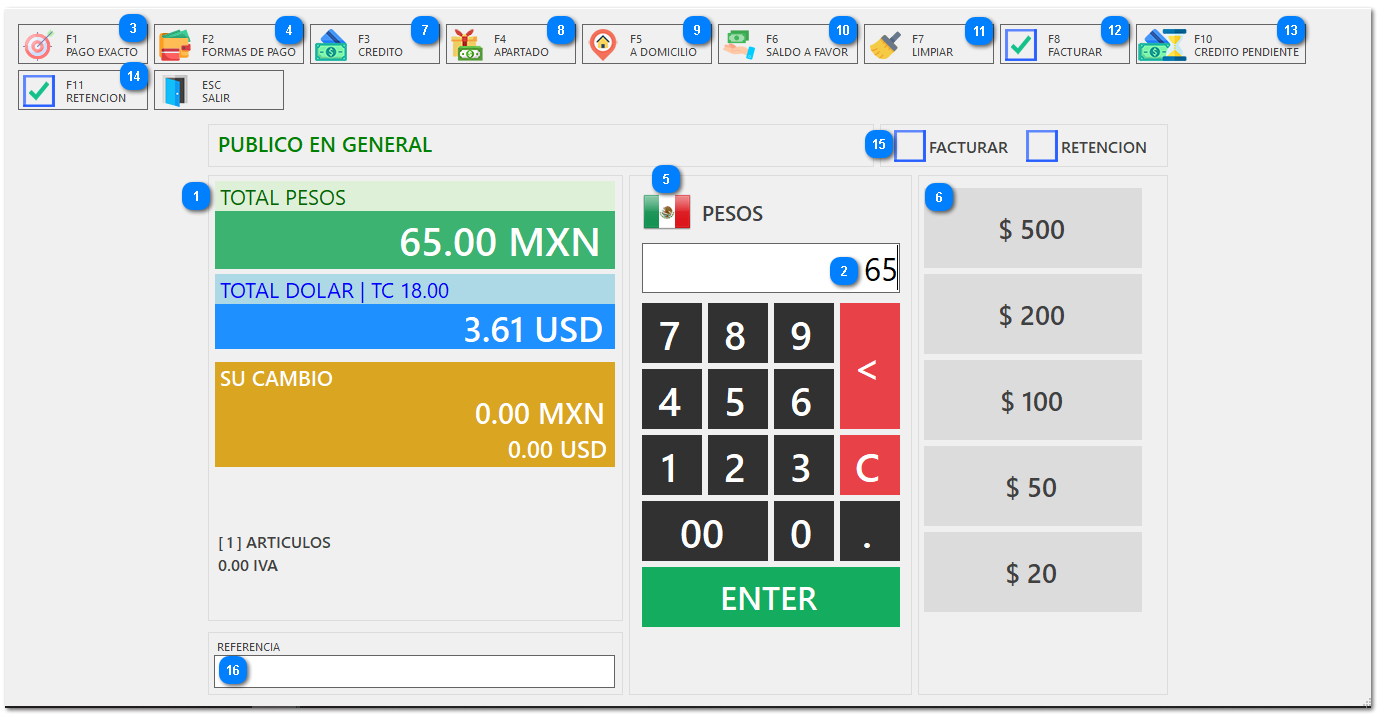This screenshot has height=717, width=1380.
Task: Toggle the F8 Facturar checkbox
Action: click(x=1019, y=42)
